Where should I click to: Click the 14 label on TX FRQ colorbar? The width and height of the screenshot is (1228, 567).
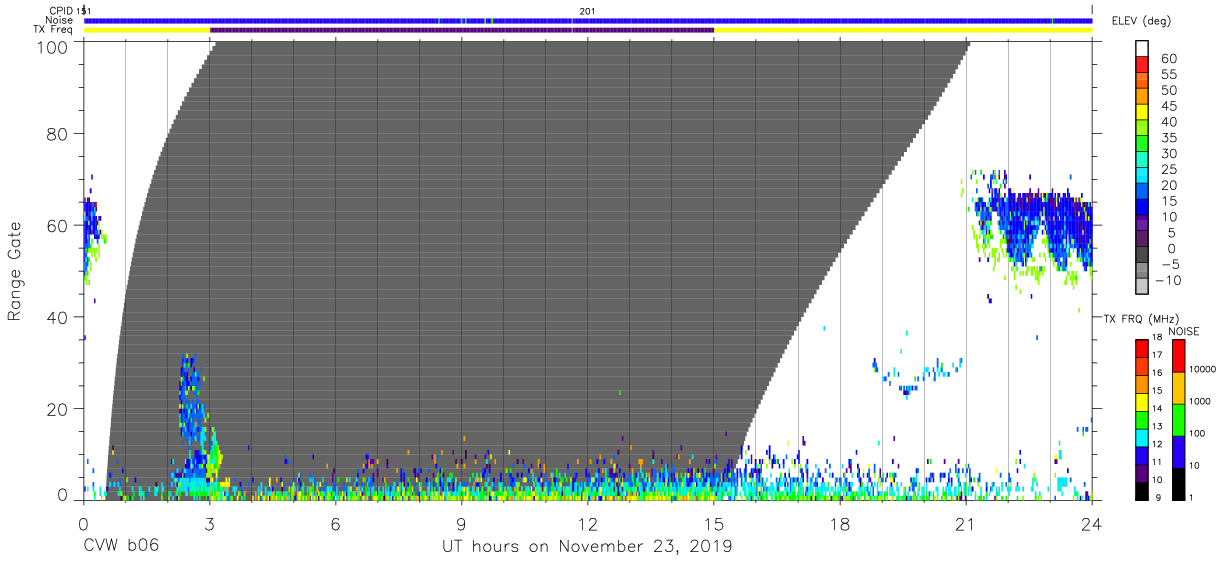[x=1159, y=408]
